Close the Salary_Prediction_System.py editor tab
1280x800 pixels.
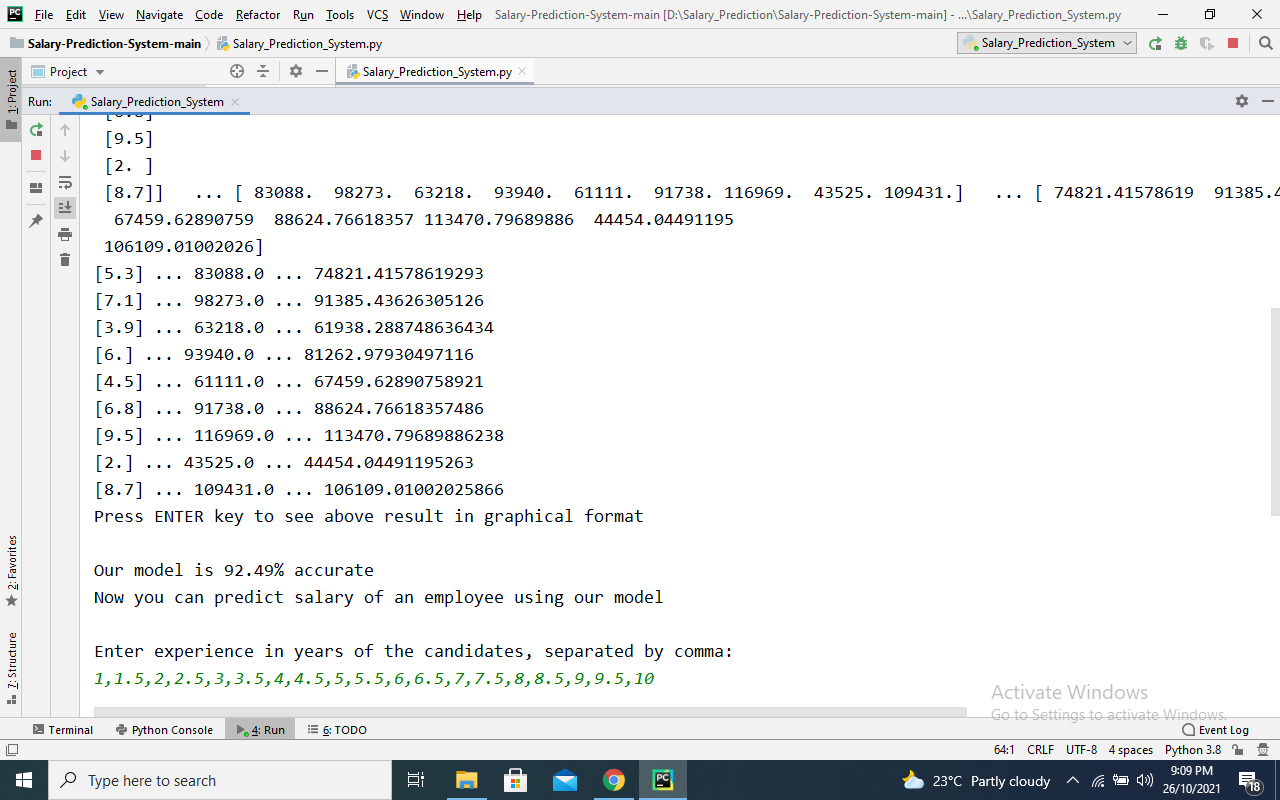(x=522, y=71)
